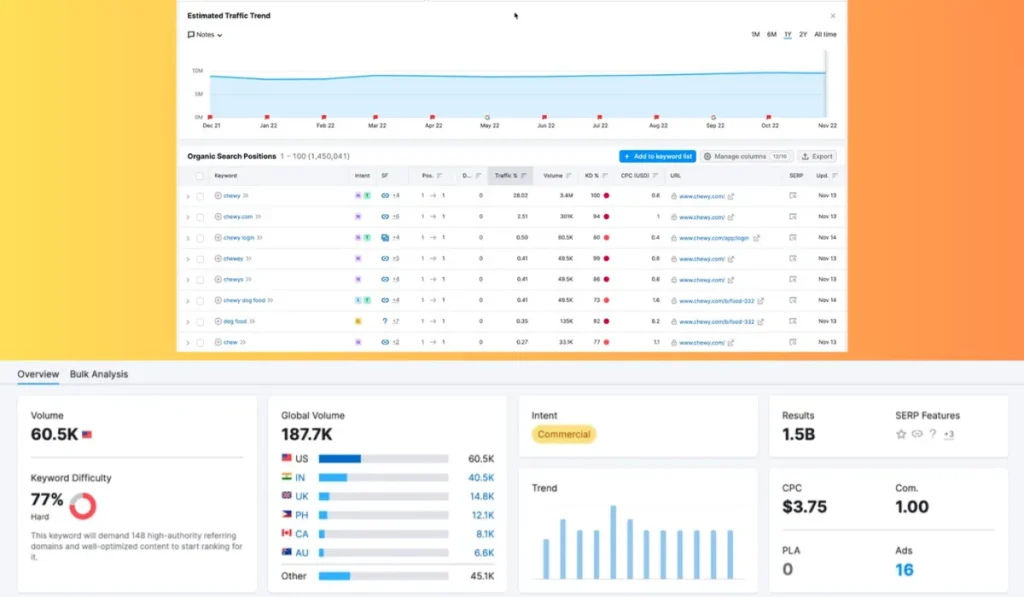
Task: Tick the checkbox for the chewy row
Action: click(x=200, y=196)
